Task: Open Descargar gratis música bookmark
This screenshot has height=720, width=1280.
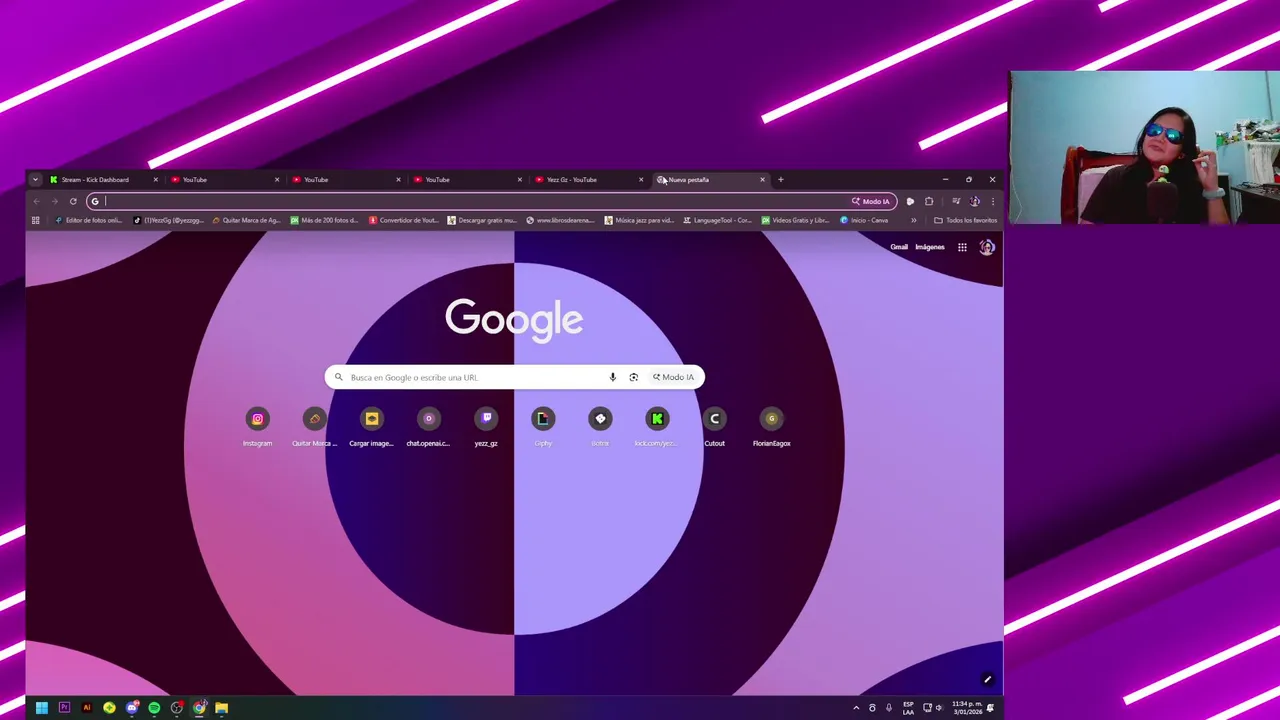Action: coord(482,220)
